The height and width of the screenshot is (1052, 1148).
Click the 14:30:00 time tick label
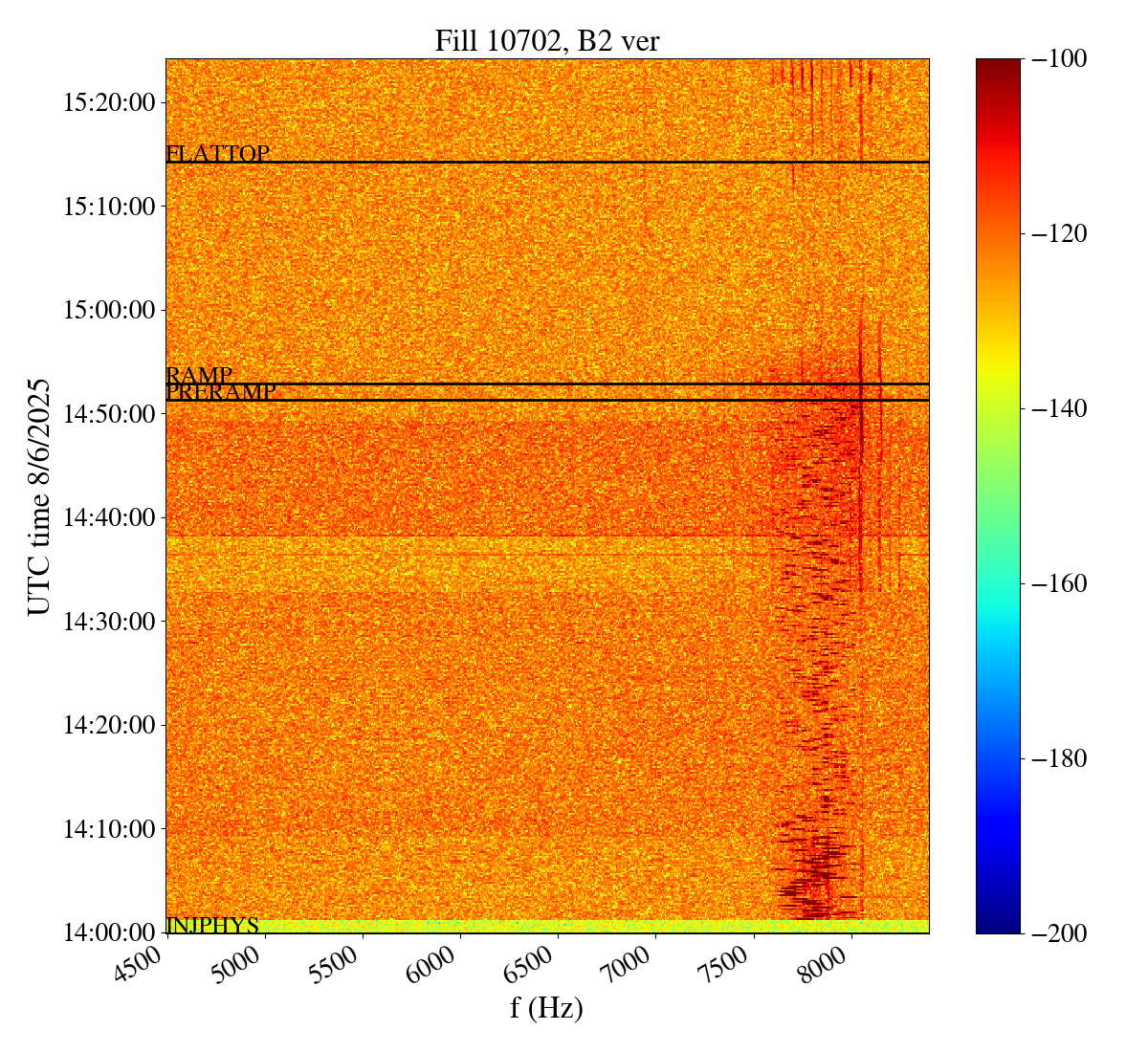[108, 621]
